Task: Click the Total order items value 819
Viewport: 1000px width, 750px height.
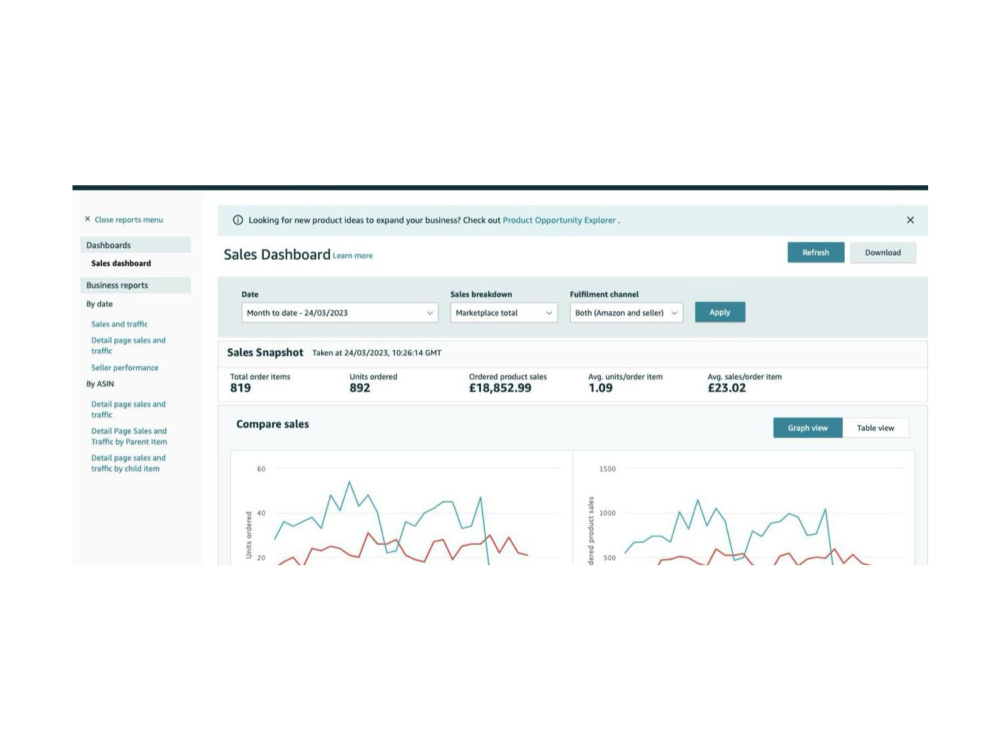Action: [240, 388]
